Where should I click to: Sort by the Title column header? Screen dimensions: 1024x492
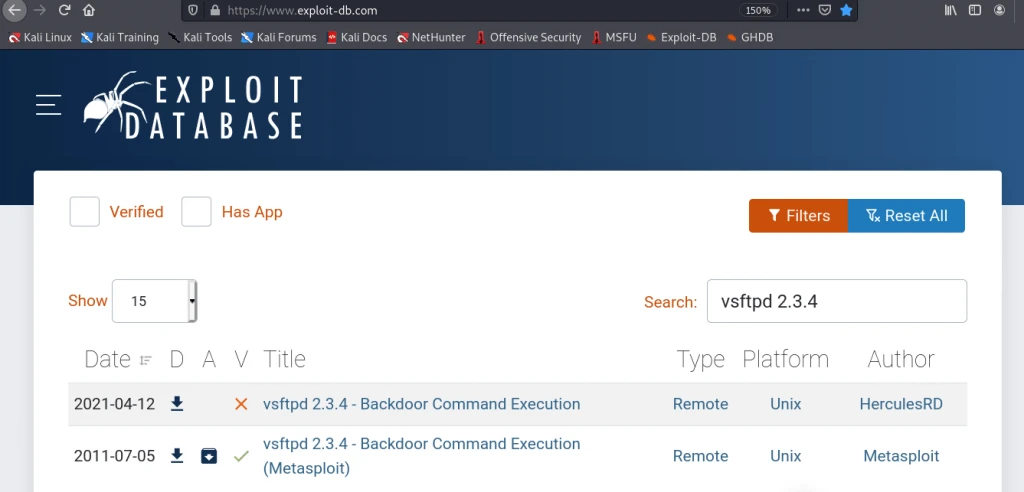(x=284, y=359)
